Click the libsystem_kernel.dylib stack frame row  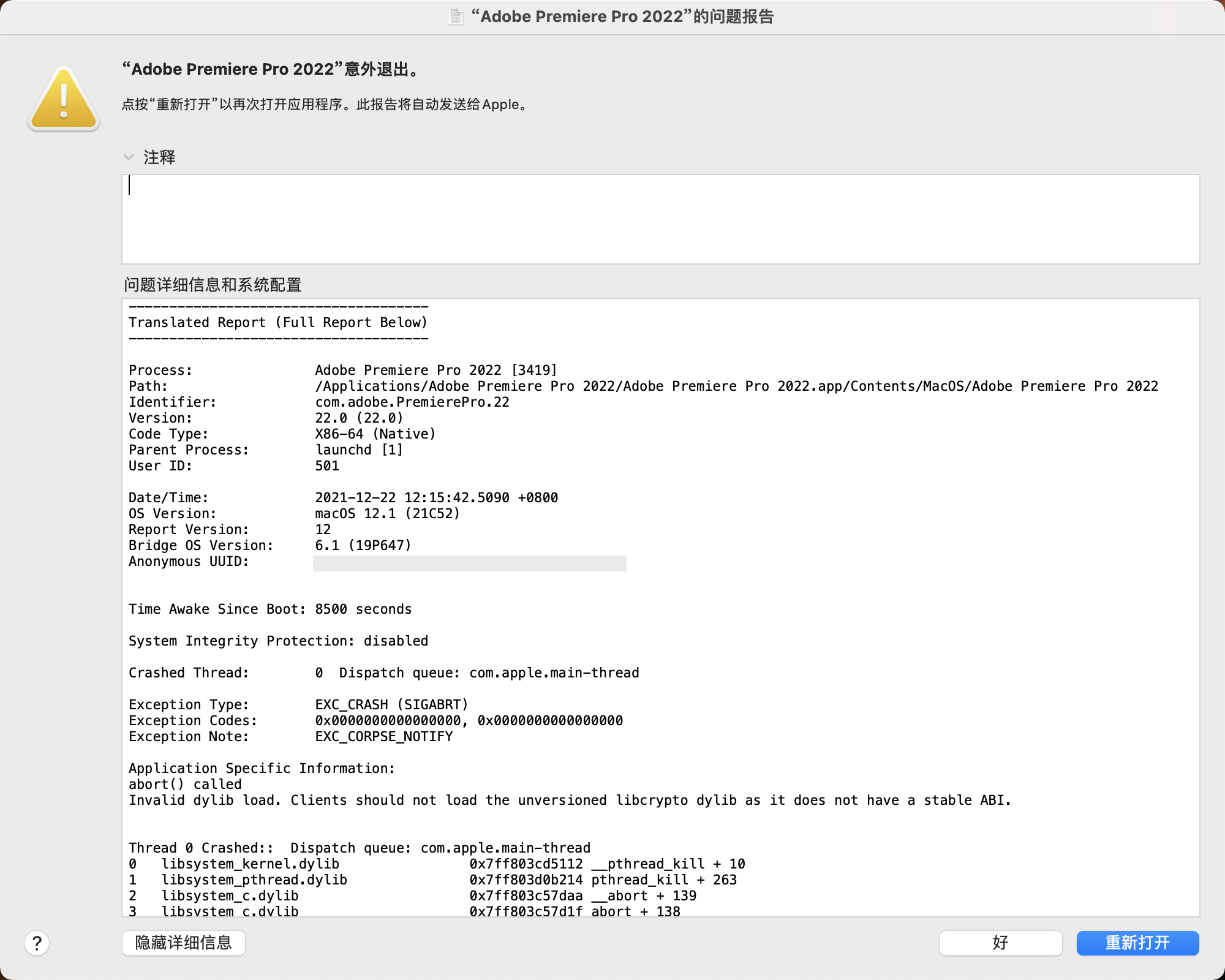click(x=251, y=864)
